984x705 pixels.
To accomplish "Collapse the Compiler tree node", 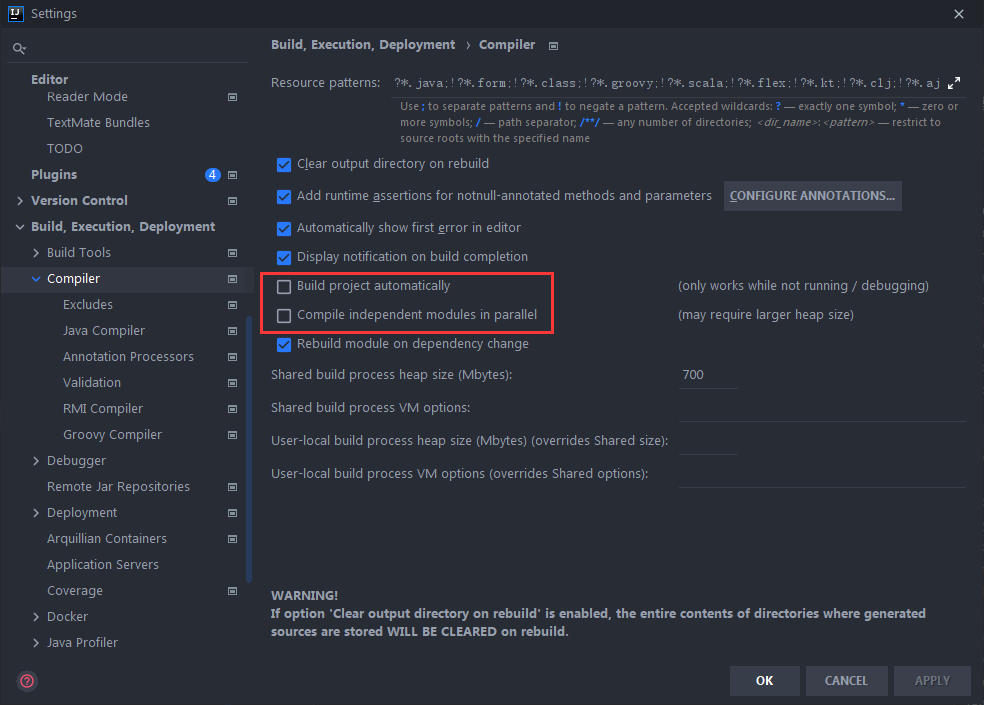I will pos(36,279).
